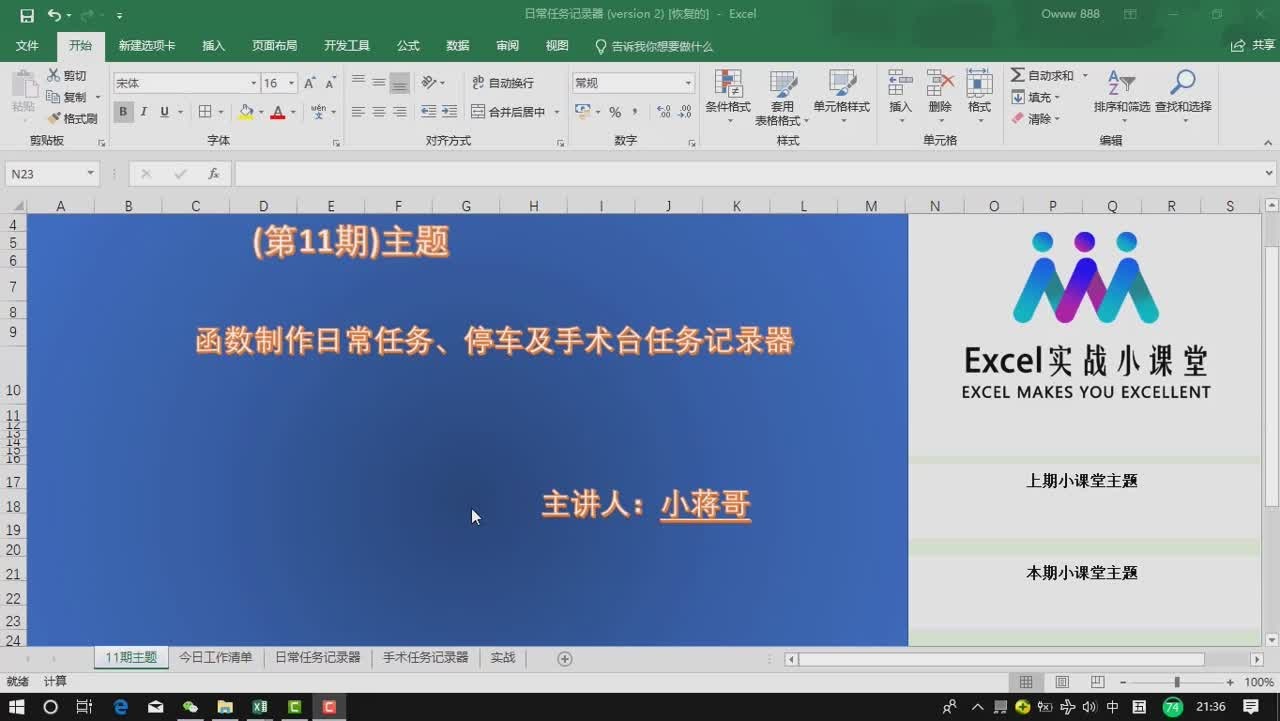Switch to sheet 手术任务记录器
Screen dimensions: 1280x721
426,658
